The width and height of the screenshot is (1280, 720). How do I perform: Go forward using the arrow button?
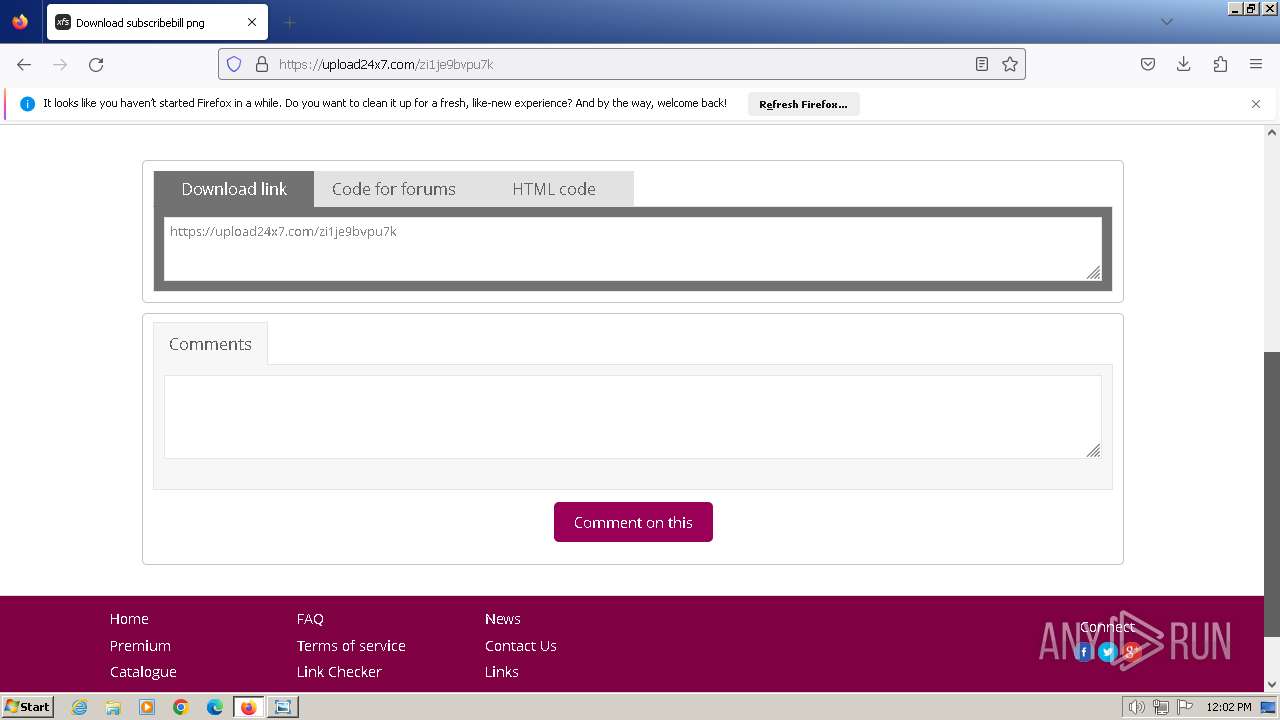click(60, 64)
